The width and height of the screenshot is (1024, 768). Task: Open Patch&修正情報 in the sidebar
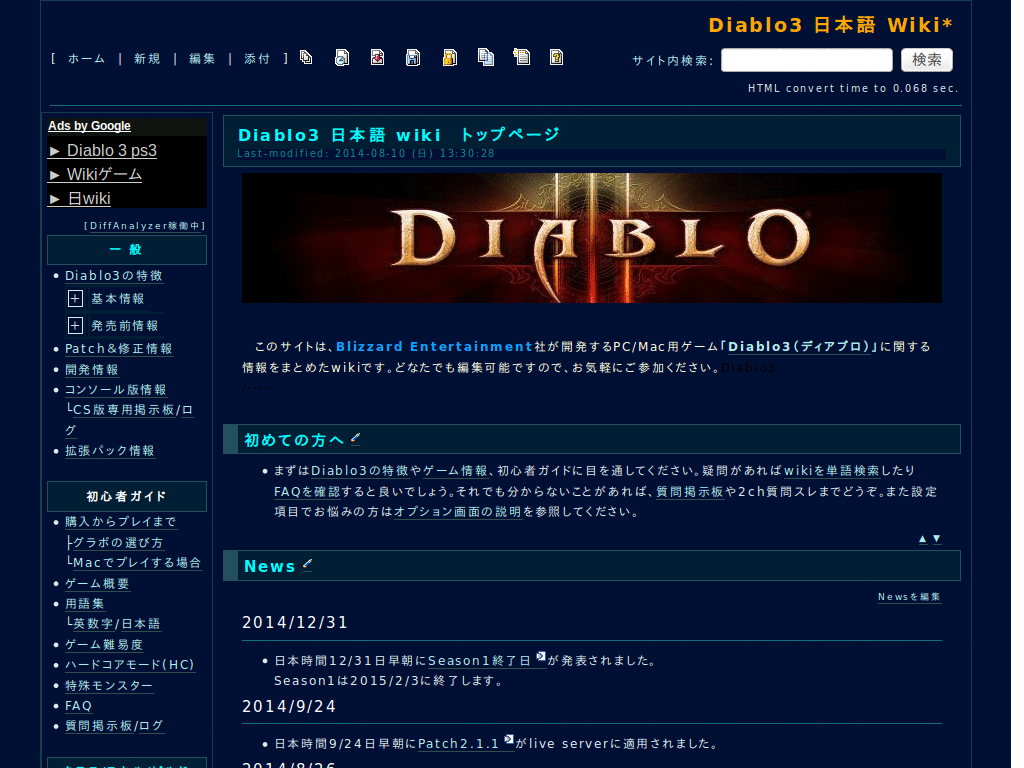[119, 349]
